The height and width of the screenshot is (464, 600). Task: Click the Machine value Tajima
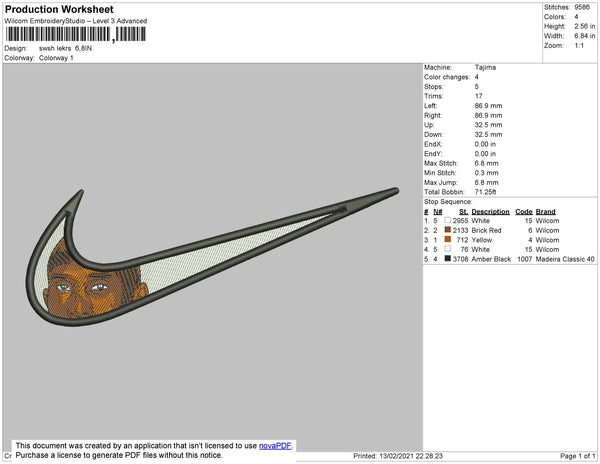[486, 67]
